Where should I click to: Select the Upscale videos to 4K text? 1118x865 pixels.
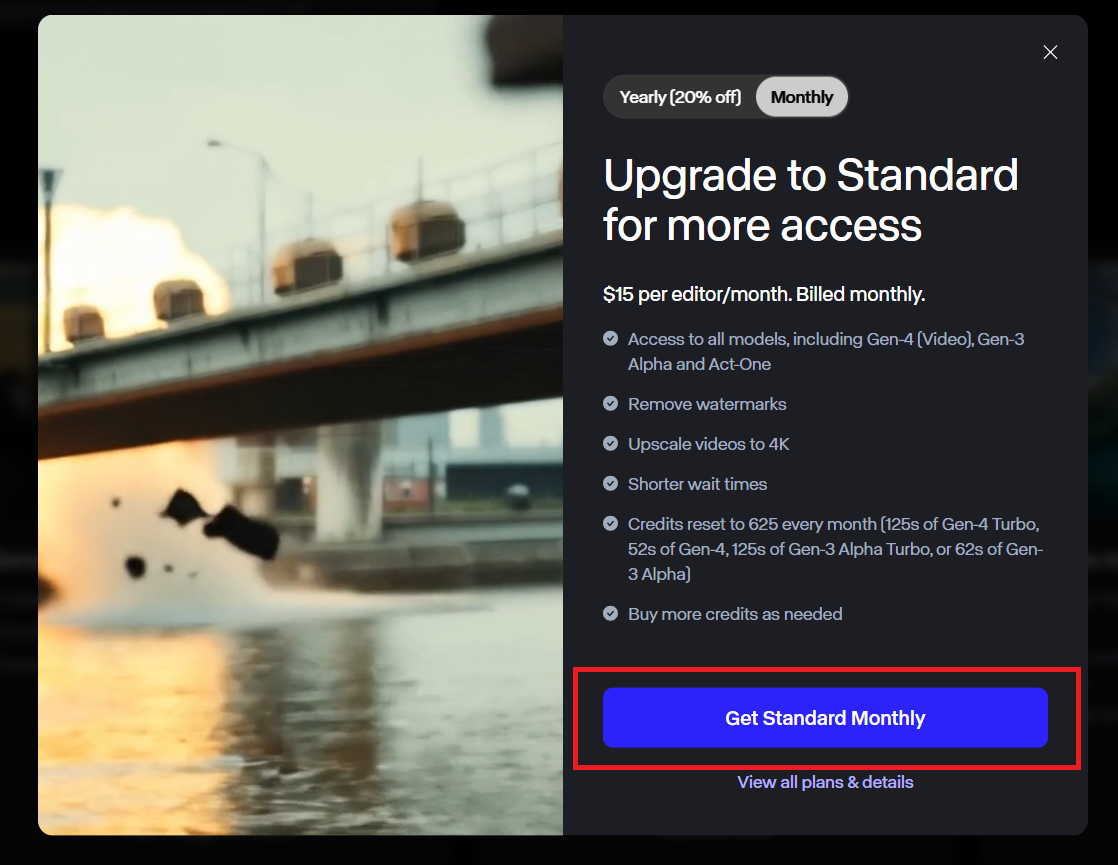pos(708,444)
